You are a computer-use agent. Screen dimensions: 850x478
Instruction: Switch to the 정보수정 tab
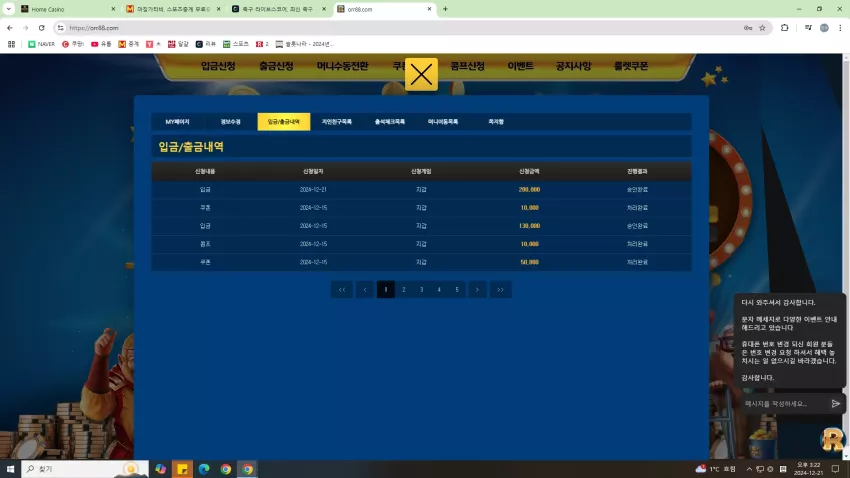[230, 122]
